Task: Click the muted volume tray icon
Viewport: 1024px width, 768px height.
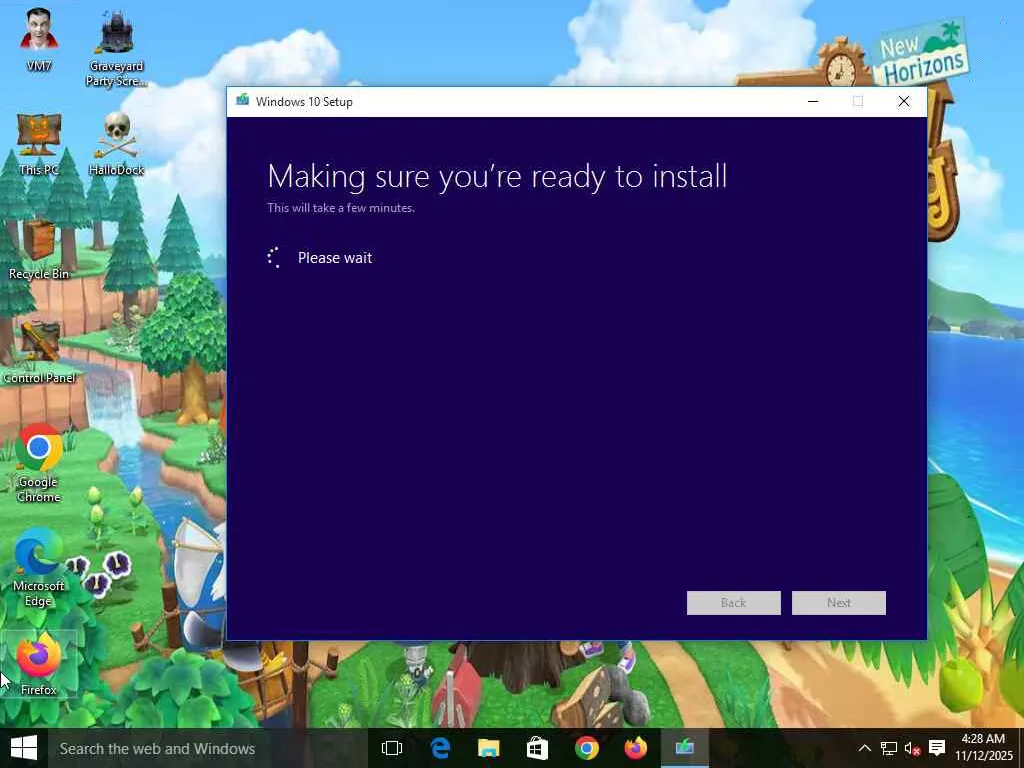Action: (912, 748)
